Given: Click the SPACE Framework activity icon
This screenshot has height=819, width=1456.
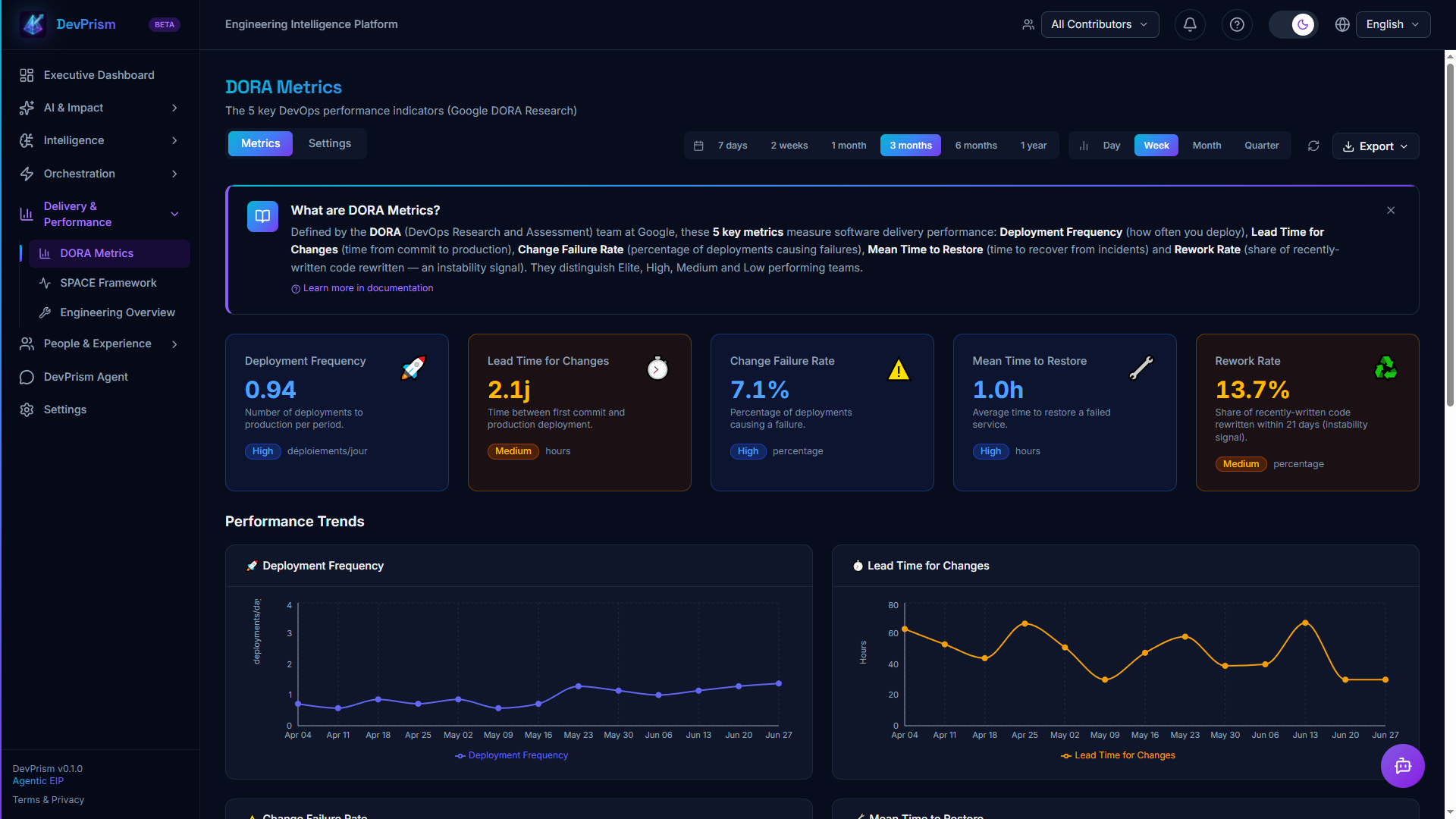Looking at the screenshot, I should (45, 283).
